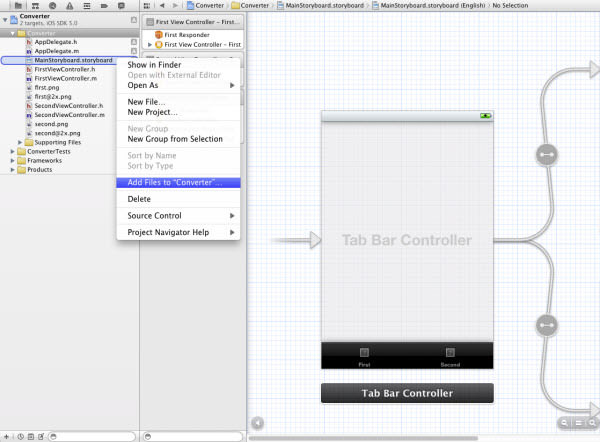Expand the Supporting Files folder
This screenshot has height=442, width=600.
click(x=20, y=142)
